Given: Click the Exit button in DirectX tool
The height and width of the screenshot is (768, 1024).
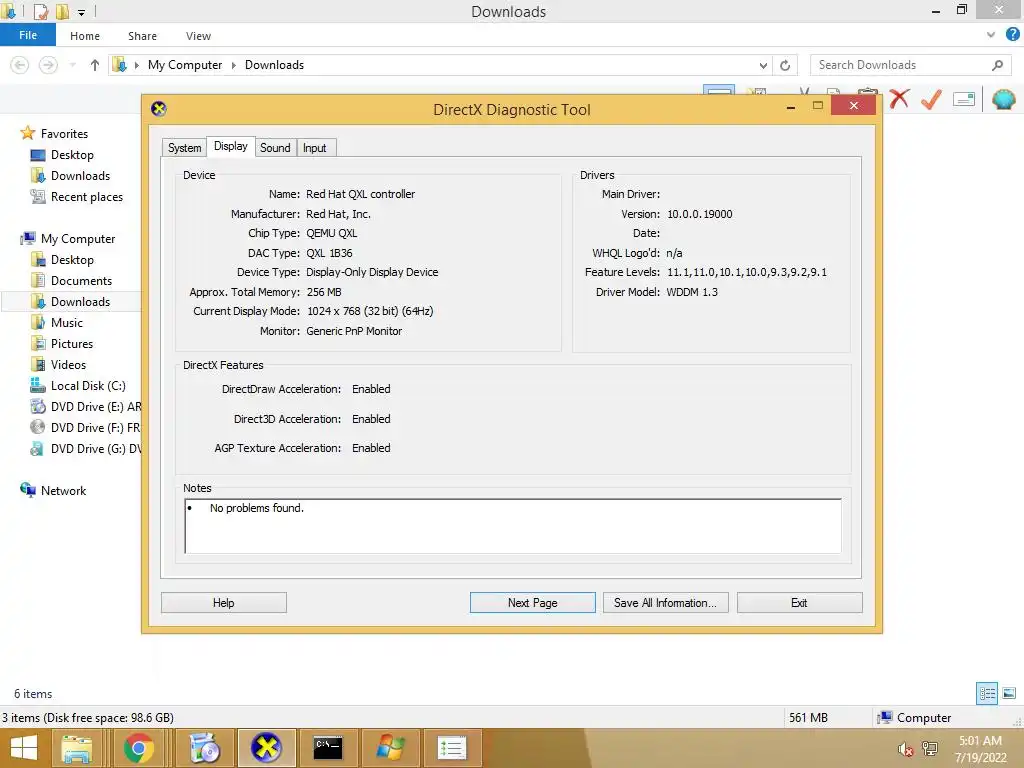Looking at the screenshot, I should coord(799,603).
